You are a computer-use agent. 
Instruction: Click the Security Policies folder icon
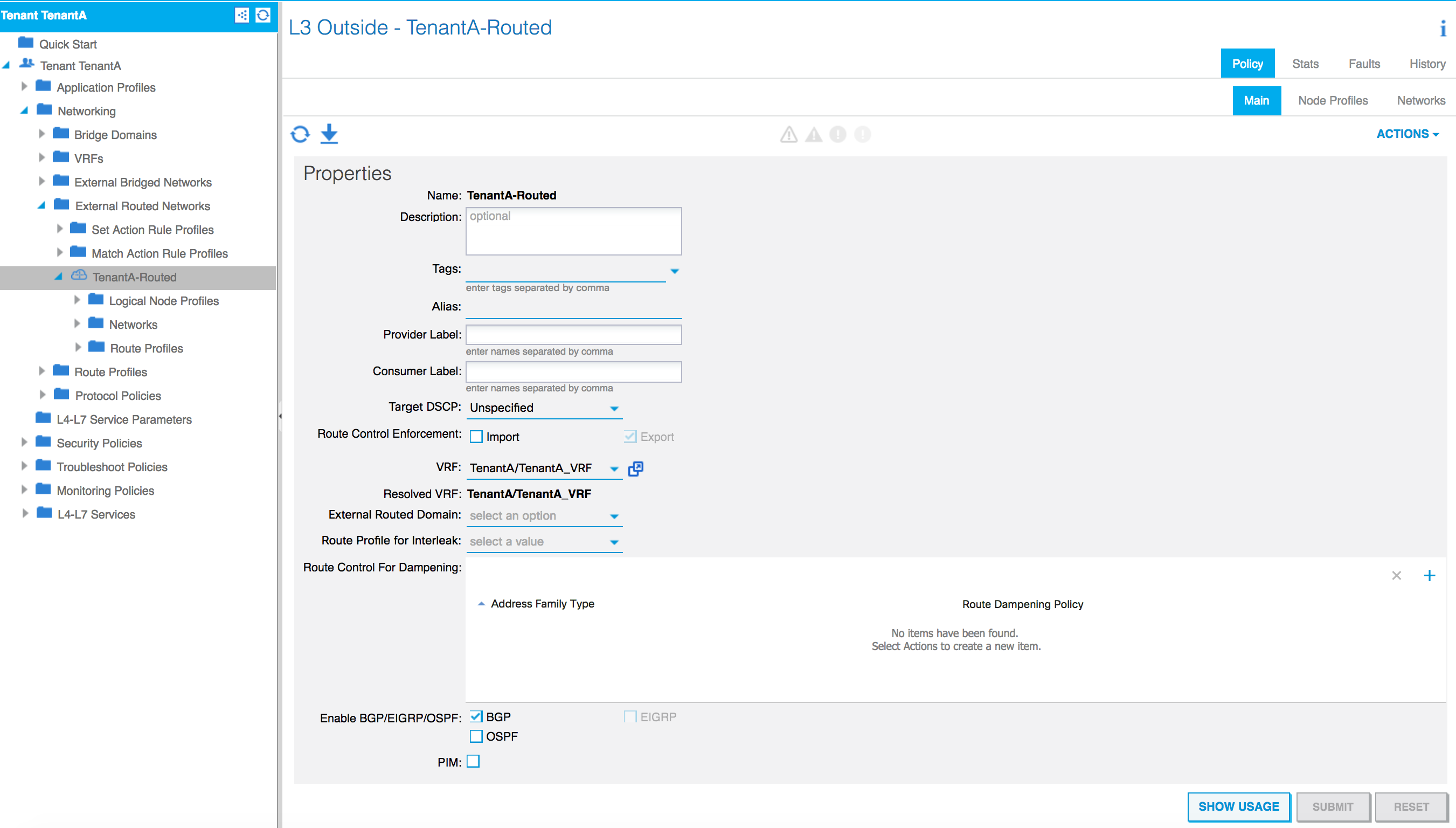tap(43, 442)
